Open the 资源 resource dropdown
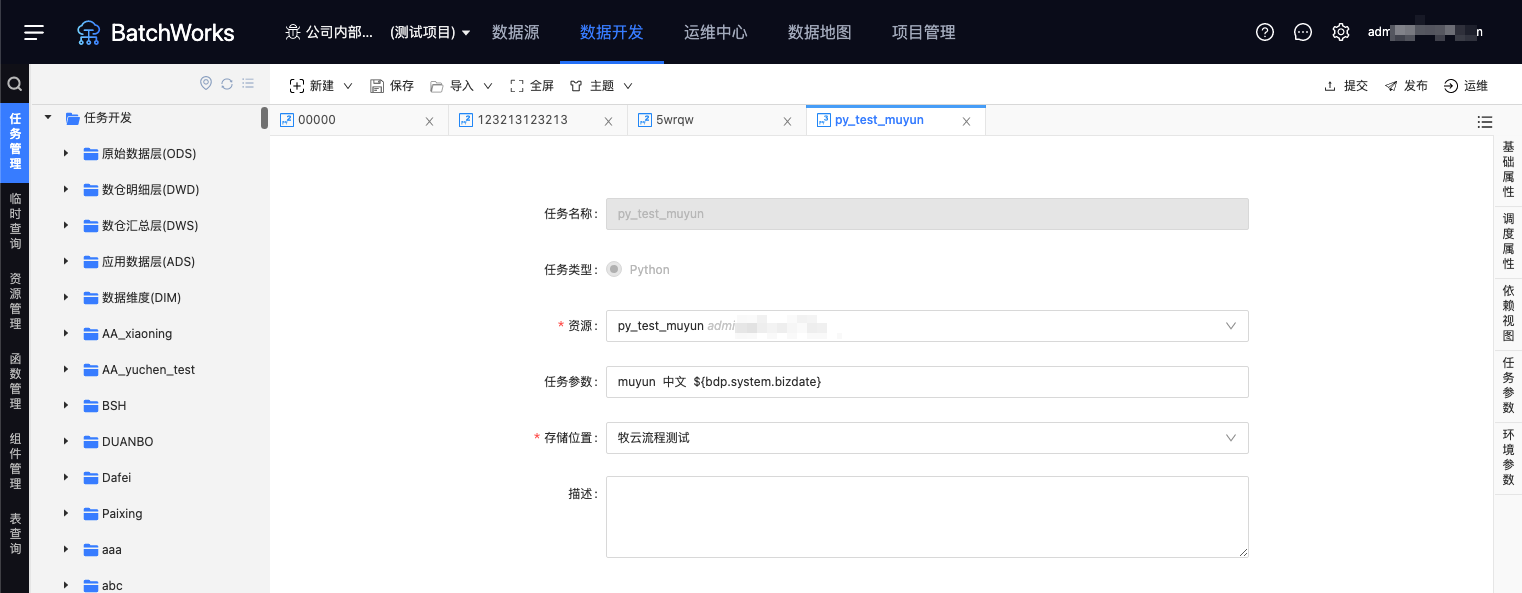 pos(927,326)
